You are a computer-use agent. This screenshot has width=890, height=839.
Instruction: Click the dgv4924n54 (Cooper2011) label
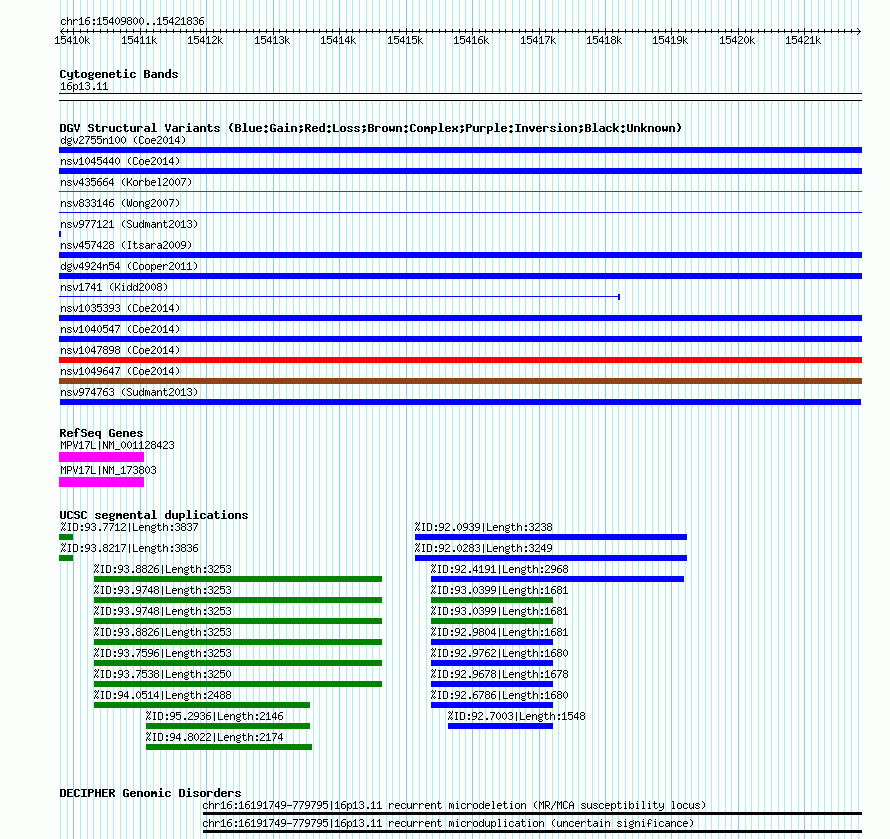pos(129,266)
